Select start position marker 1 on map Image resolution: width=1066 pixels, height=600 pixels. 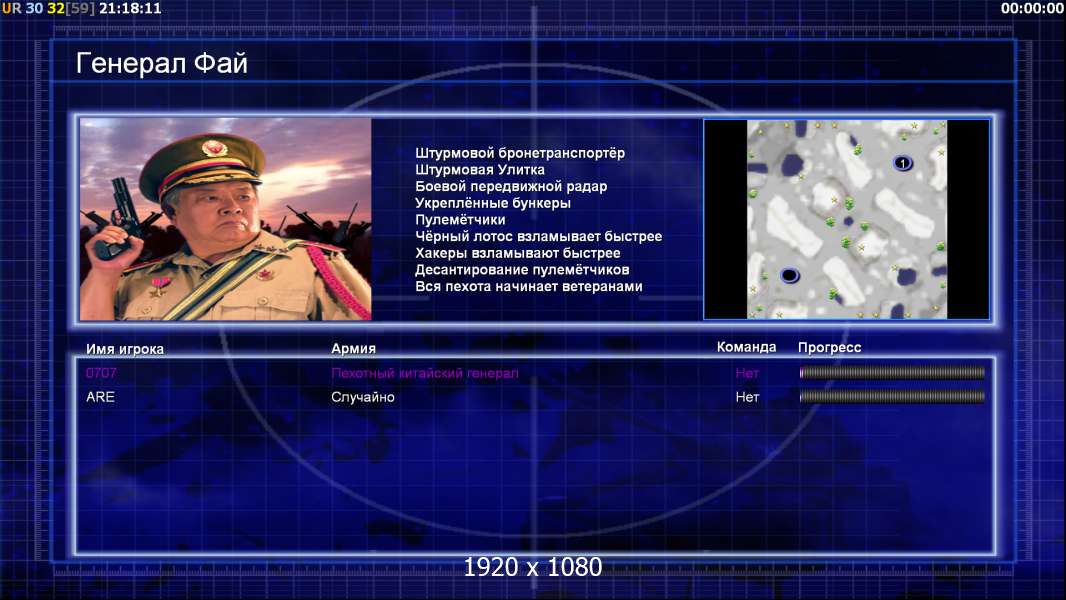click(902, 163)
